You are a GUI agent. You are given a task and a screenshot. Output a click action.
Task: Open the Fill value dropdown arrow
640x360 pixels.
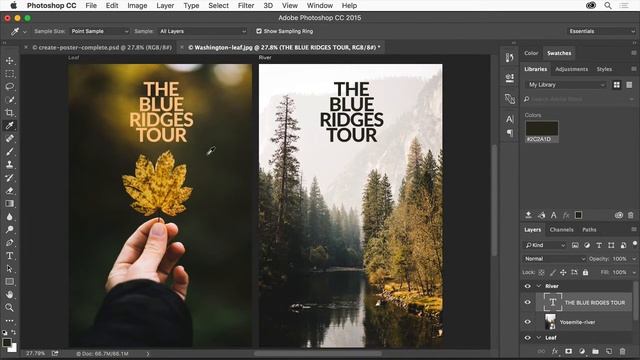point(634,272)
